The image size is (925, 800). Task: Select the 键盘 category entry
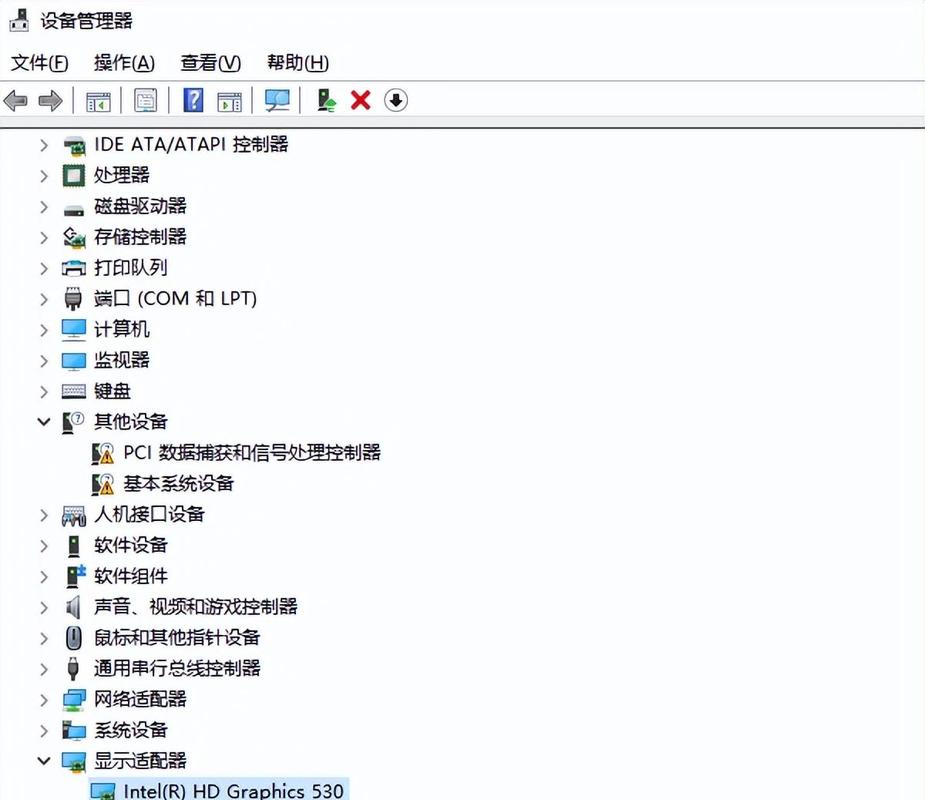(112, 390)
